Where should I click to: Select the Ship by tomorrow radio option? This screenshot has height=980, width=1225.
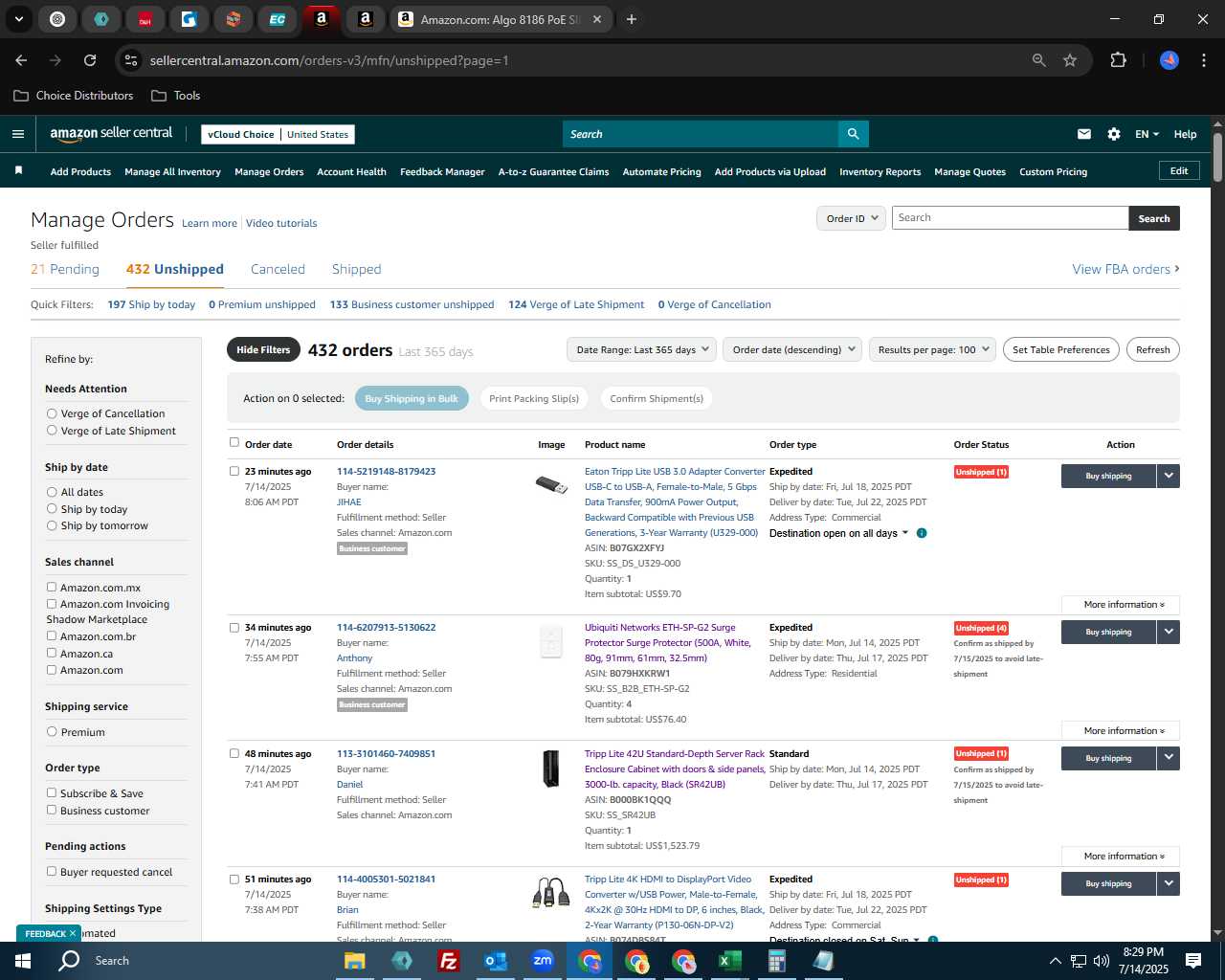coord(52,525)
